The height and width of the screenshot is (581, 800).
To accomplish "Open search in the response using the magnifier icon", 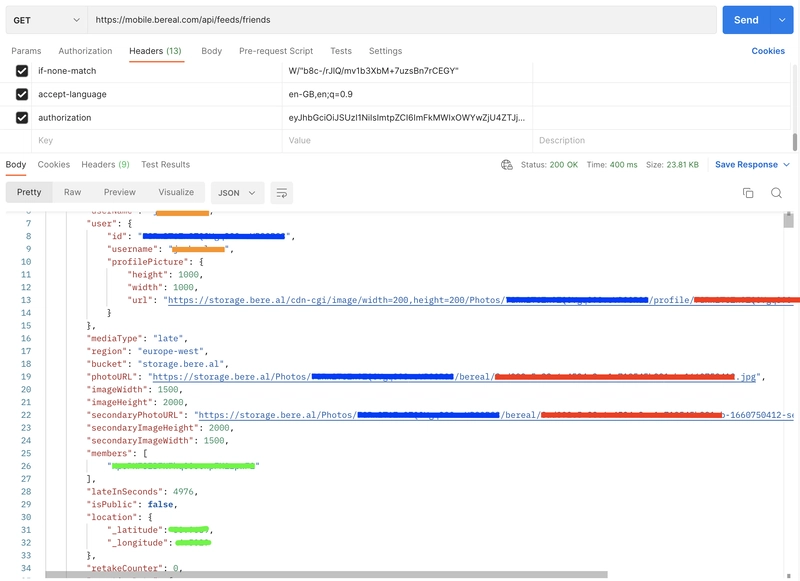I will tap(776, 193).
